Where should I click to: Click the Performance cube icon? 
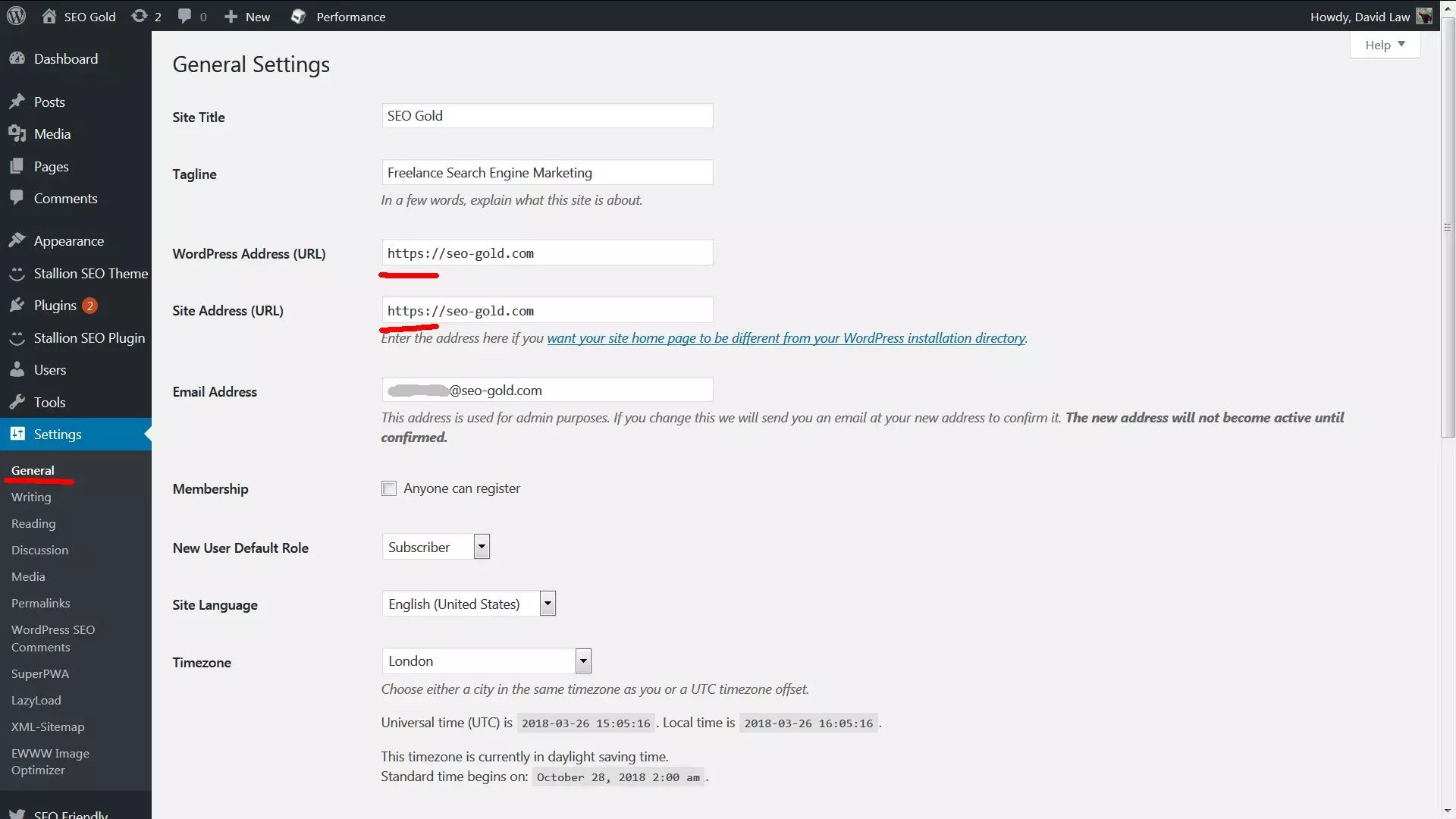299,16
